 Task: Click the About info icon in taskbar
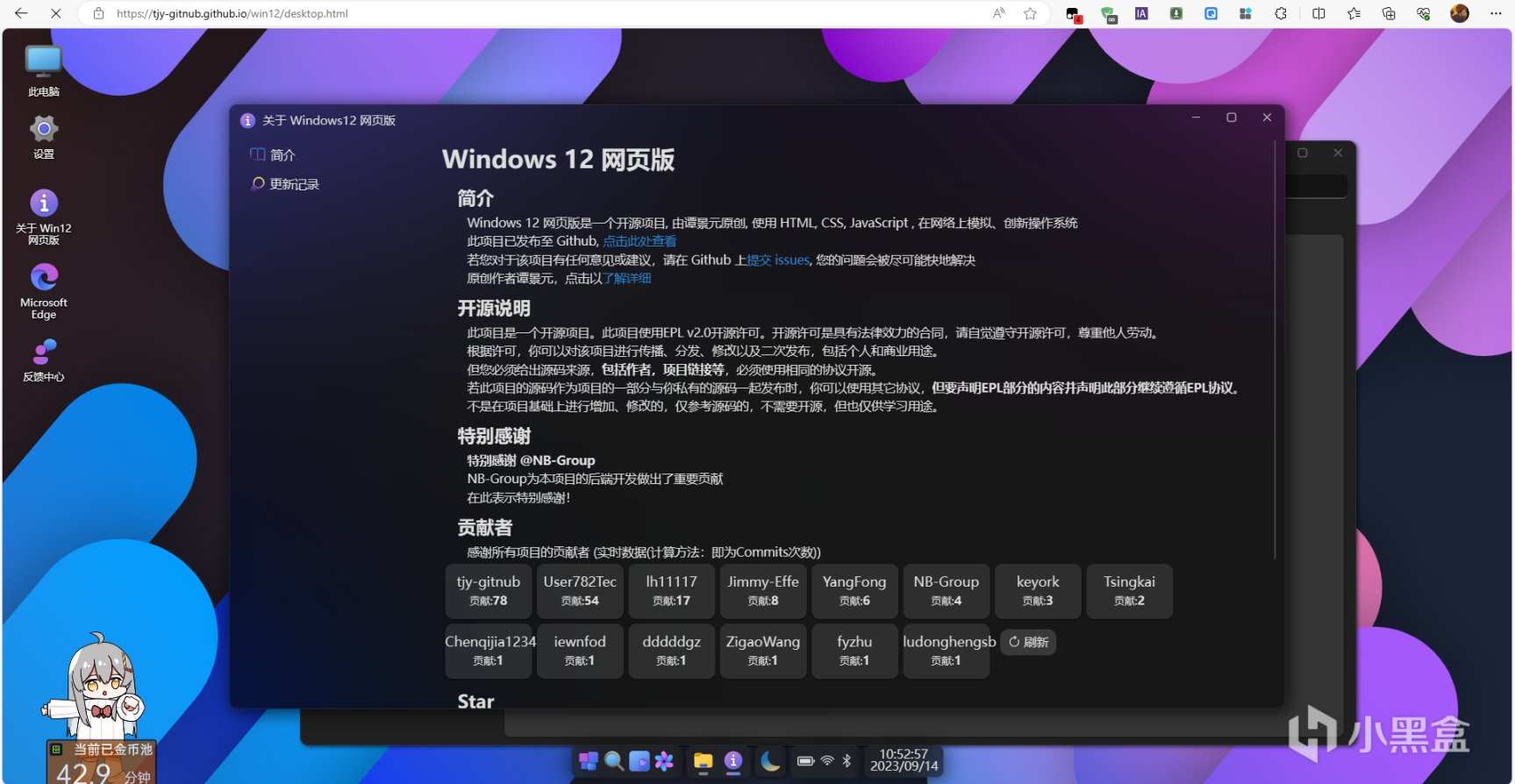point(733,760)
